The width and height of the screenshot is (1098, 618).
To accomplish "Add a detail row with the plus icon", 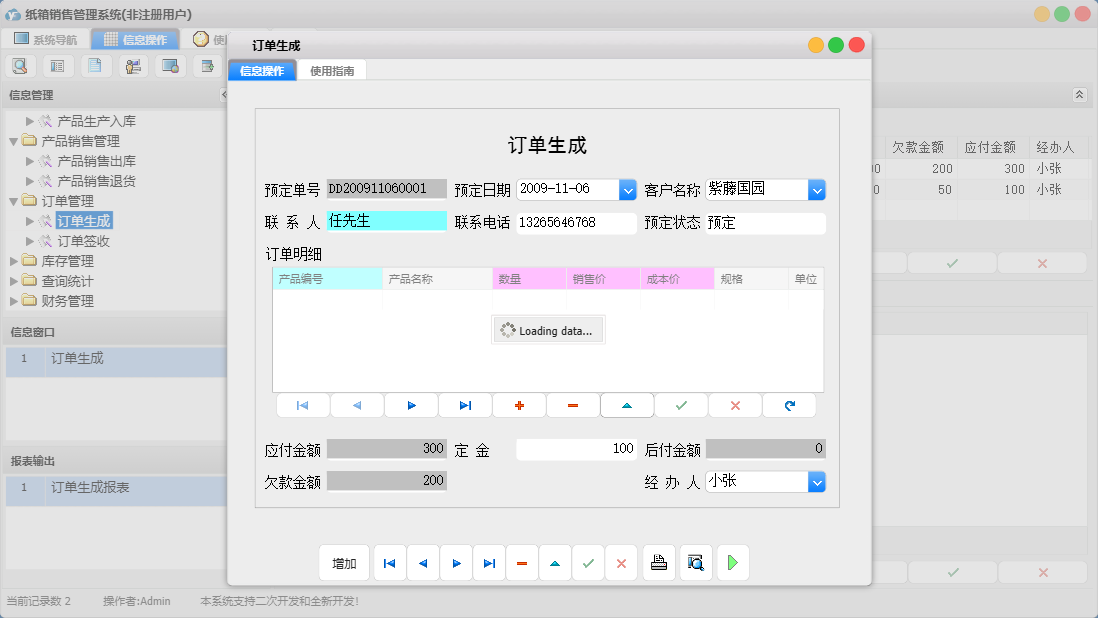I will pos(519,405).
